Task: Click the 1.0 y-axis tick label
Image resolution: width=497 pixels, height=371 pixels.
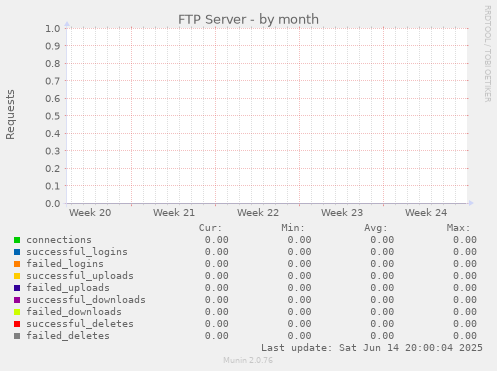Action: pyautogui.click(x=53, y=28)
